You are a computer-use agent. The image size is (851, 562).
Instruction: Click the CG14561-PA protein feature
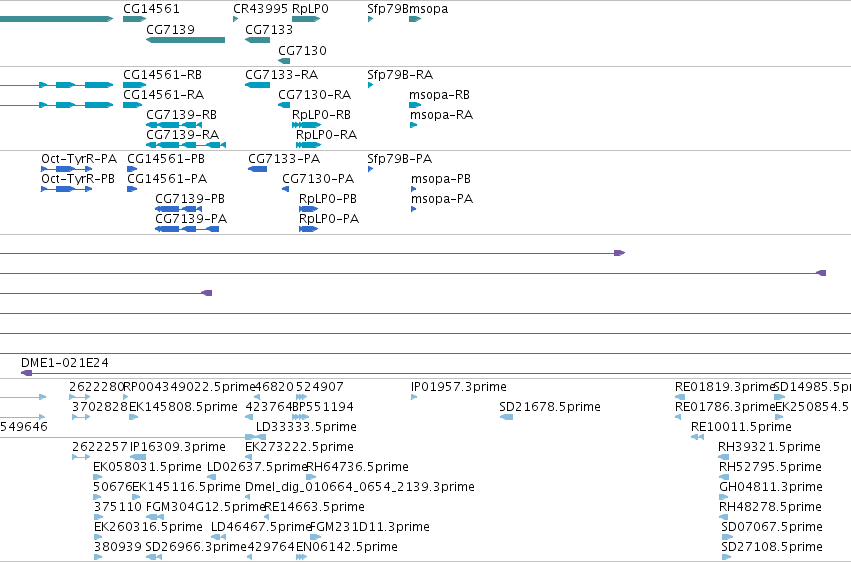tap(132, 189)
